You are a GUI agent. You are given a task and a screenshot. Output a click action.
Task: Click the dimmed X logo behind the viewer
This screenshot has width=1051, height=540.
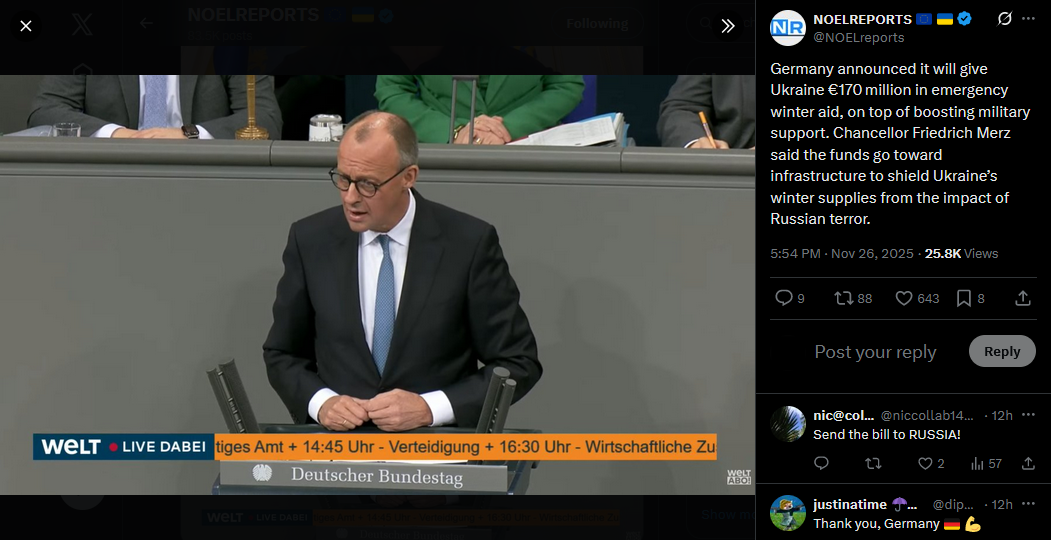(x=82, y=25)
